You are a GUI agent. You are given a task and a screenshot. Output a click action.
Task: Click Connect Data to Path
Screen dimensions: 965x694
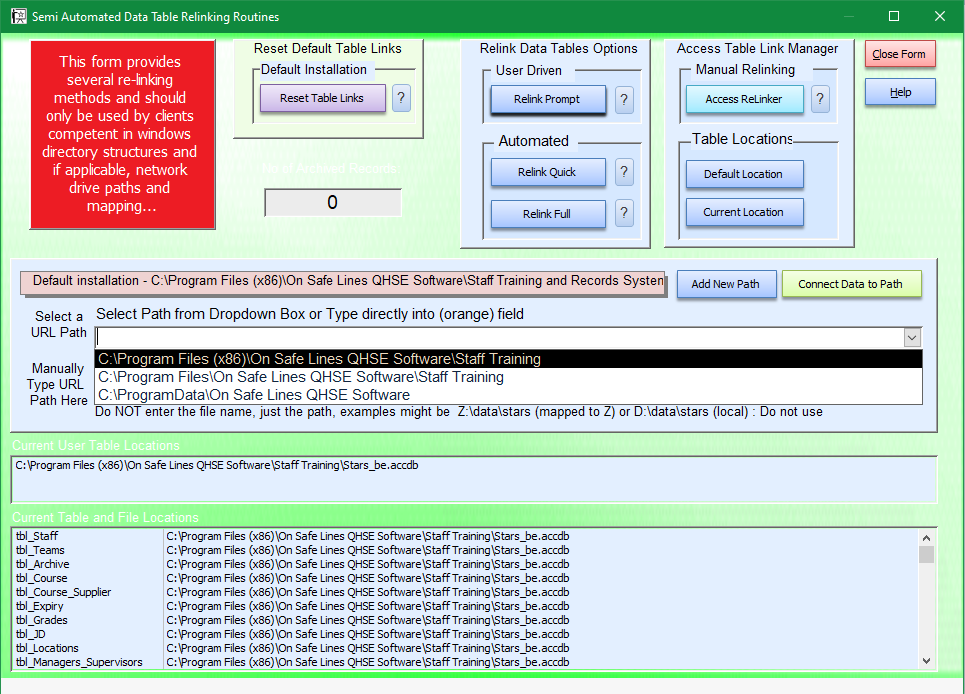[851, 284]
